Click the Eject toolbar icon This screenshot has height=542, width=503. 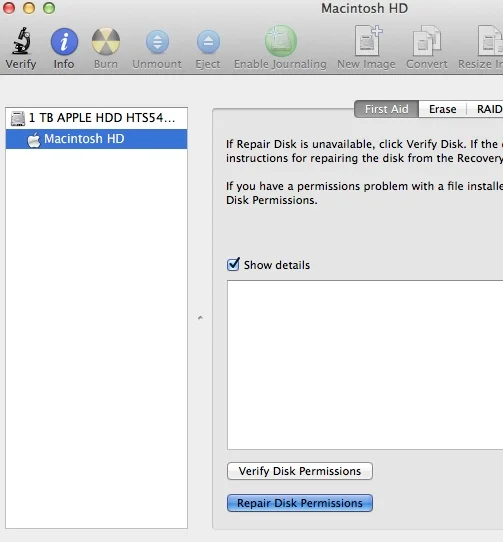point(208,42)
